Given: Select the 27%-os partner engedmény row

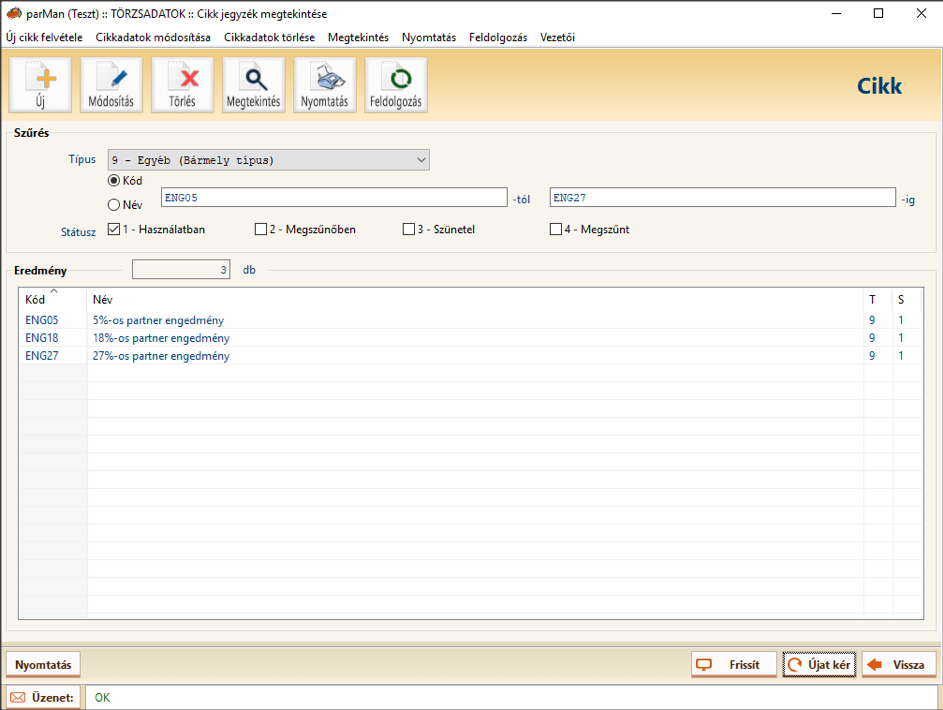Looking at the screenshot, I should pos(471,356).
